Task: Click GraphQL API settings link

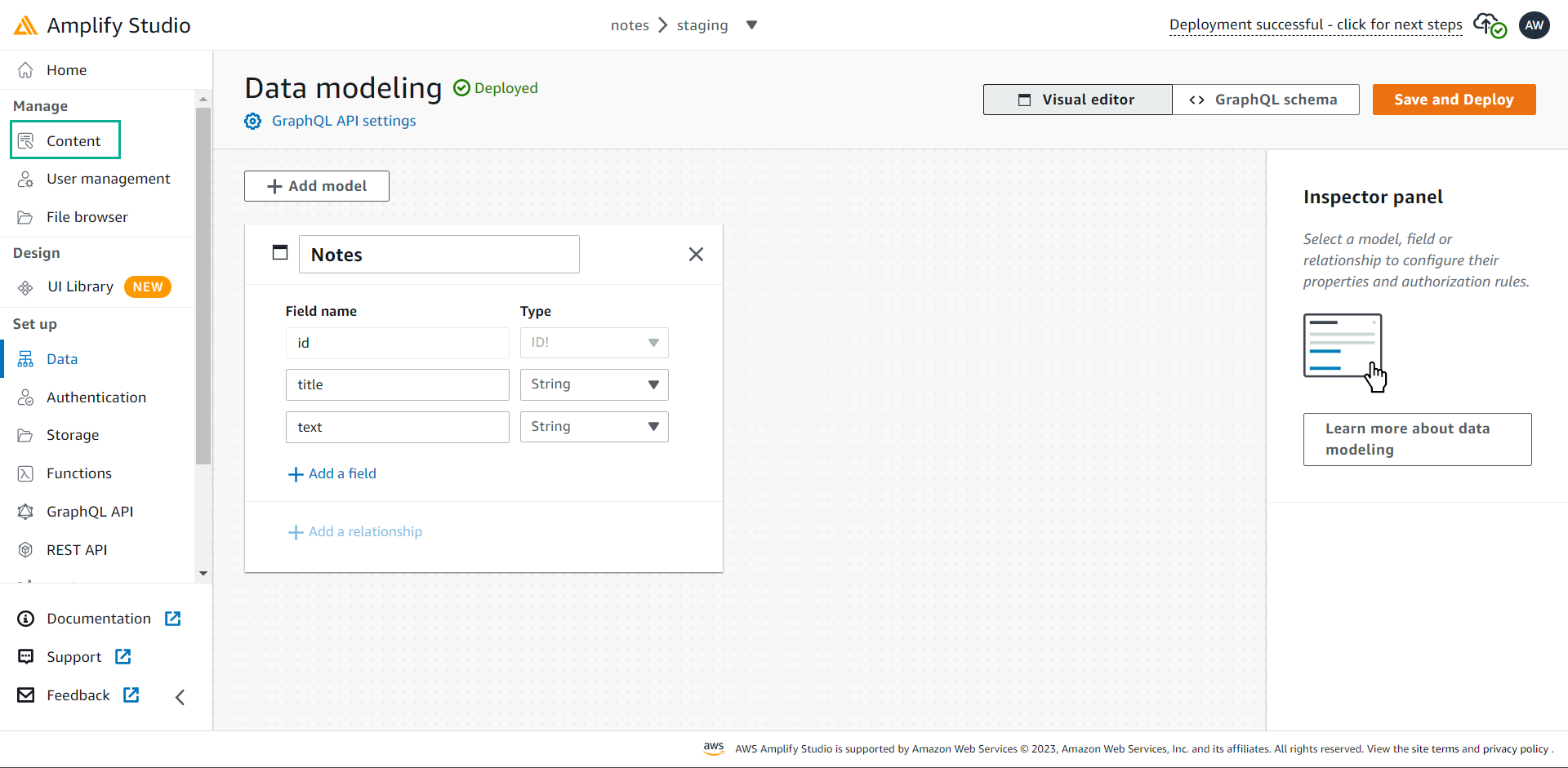Action: tap(344, 121)
